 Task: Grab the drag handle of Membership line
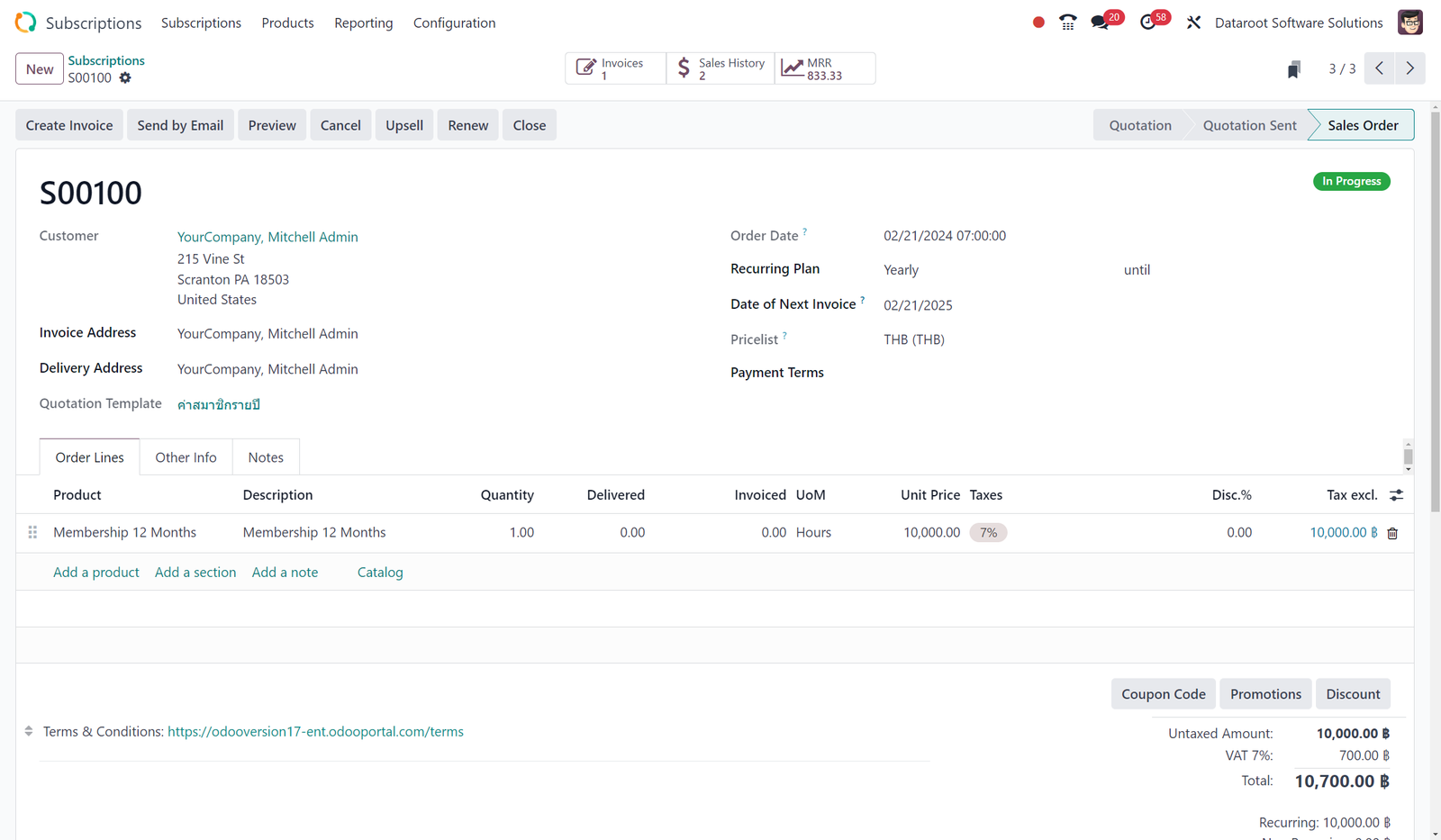click(x=32, y=533)
